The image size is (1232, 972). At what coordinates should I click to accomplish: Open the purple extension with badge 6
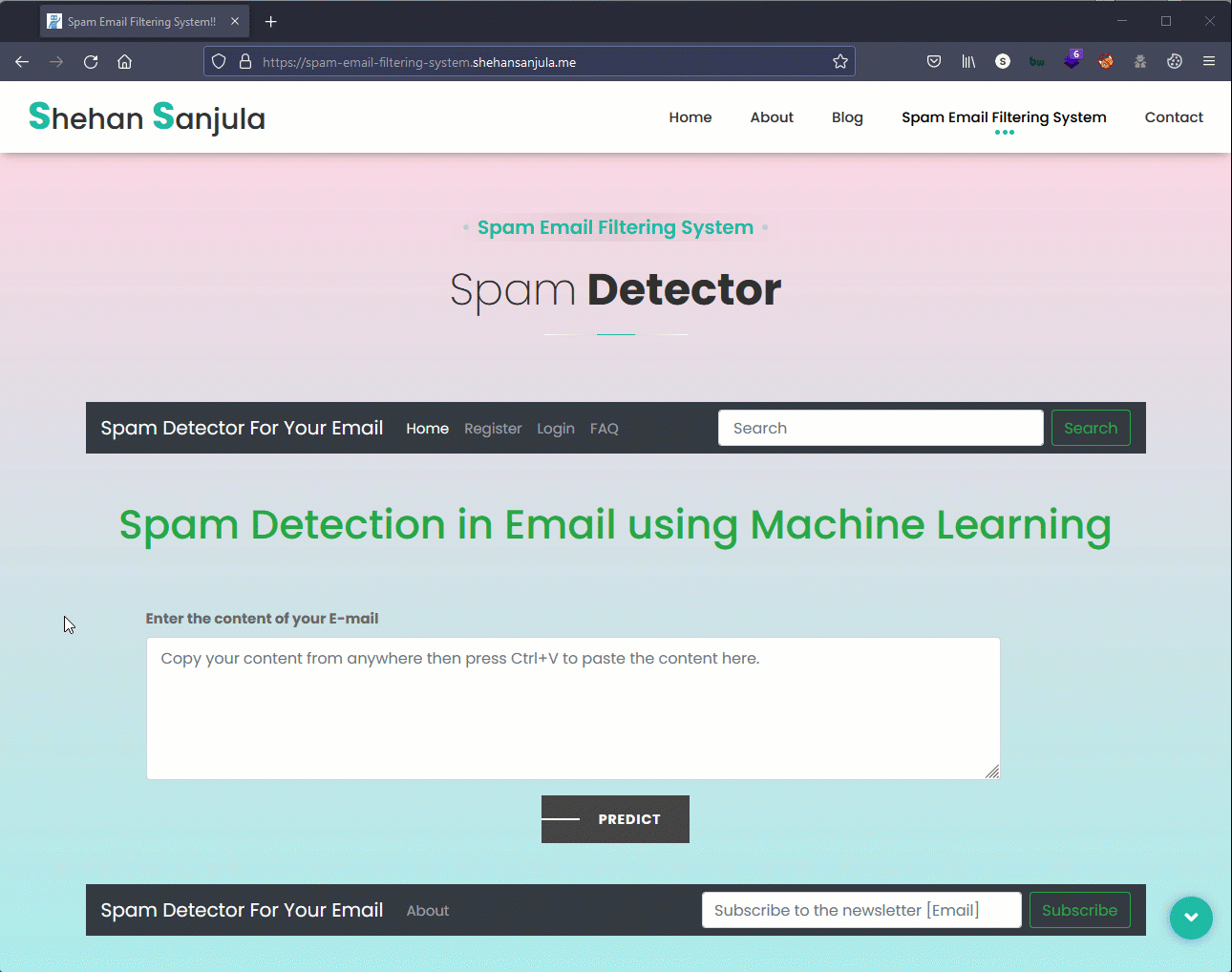tap(1072, 61)
